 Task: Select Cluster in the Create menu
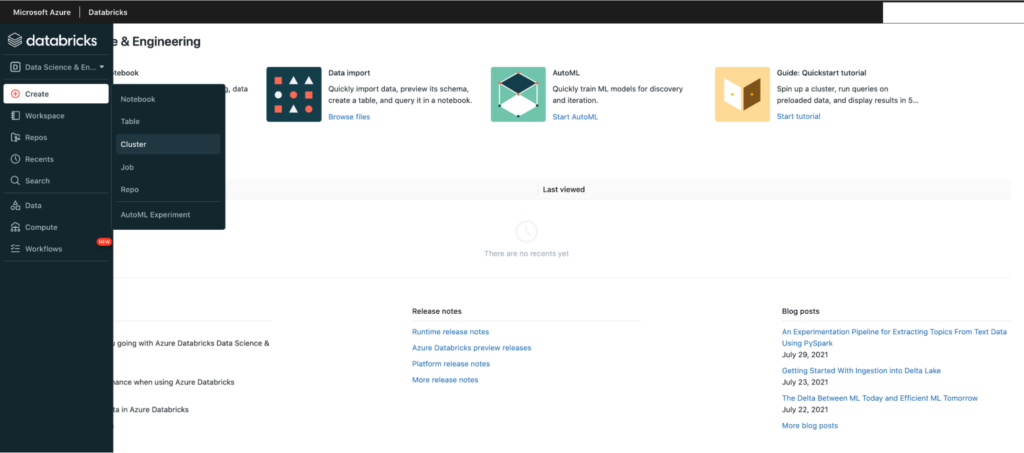[x=133, y=144]
